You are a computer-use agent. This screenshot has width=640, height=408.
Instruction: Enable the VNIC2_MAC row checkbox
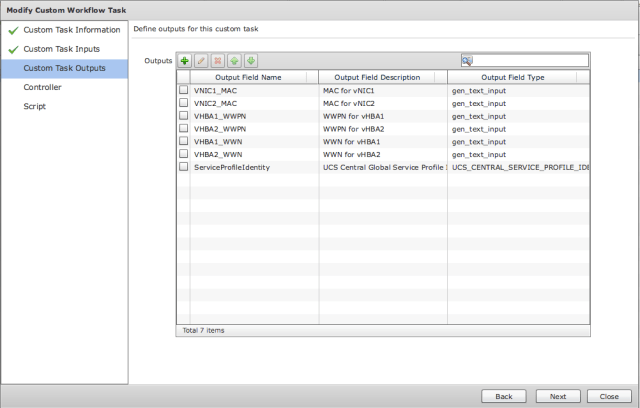[x=183, y=103]
